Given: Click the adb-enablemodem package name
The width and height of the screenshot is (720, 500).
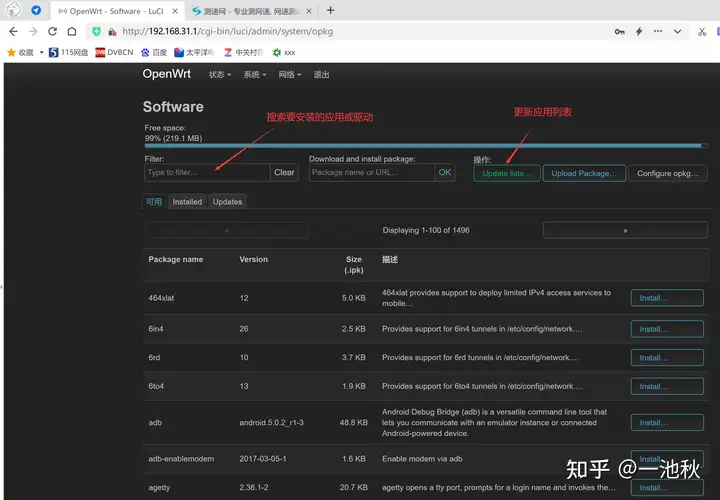Looking at the screenshot, I should (181, 459).
